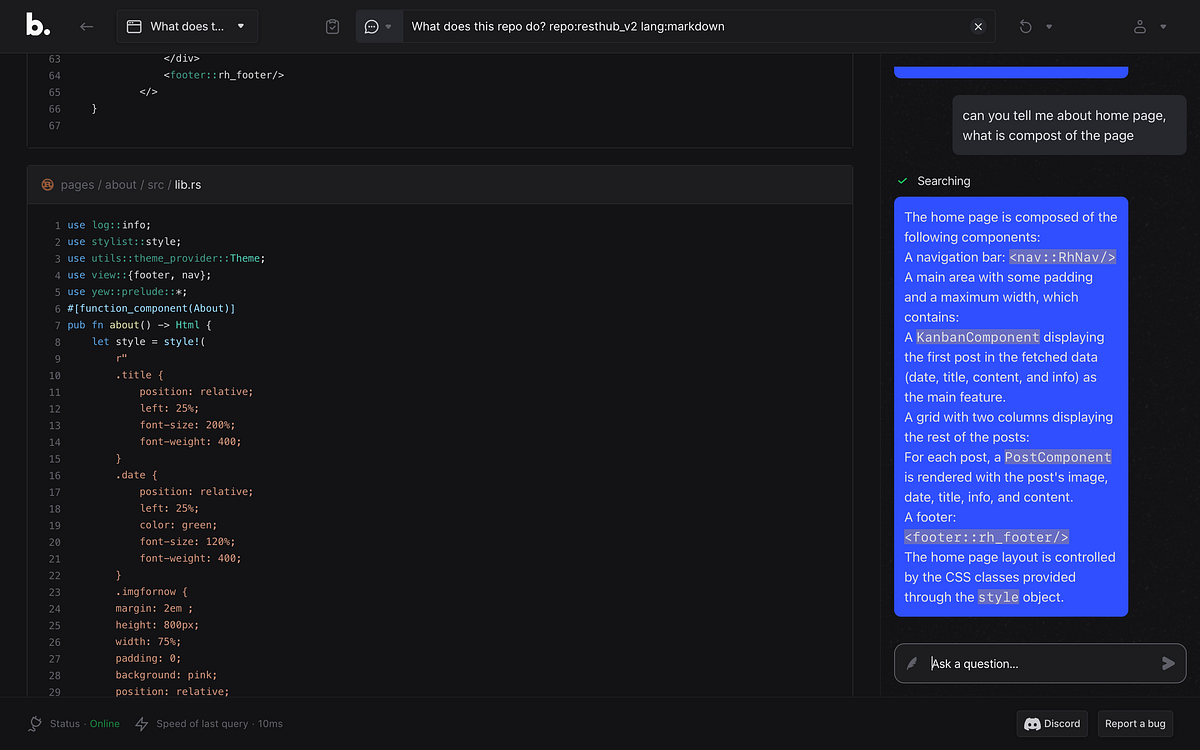Click the Rust crab icon beside lib.rs path
Screen dimensions: 1200x750
pyautogui.click(x=46, y=184)
